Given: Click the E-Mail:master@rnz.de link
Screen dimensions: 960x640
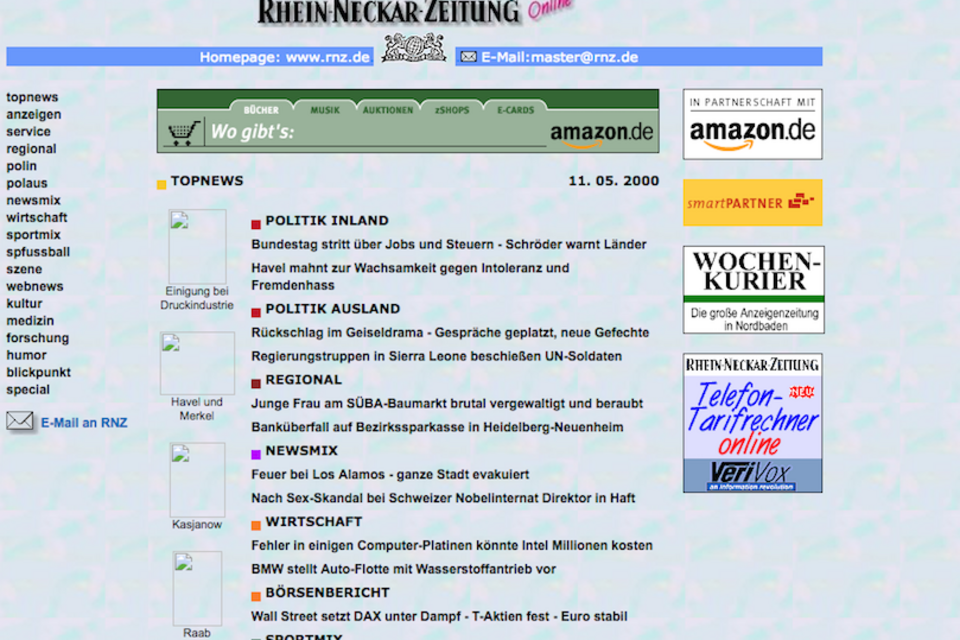Looking at the screenshot, I should pyautogui.click(x=560, y=57).
